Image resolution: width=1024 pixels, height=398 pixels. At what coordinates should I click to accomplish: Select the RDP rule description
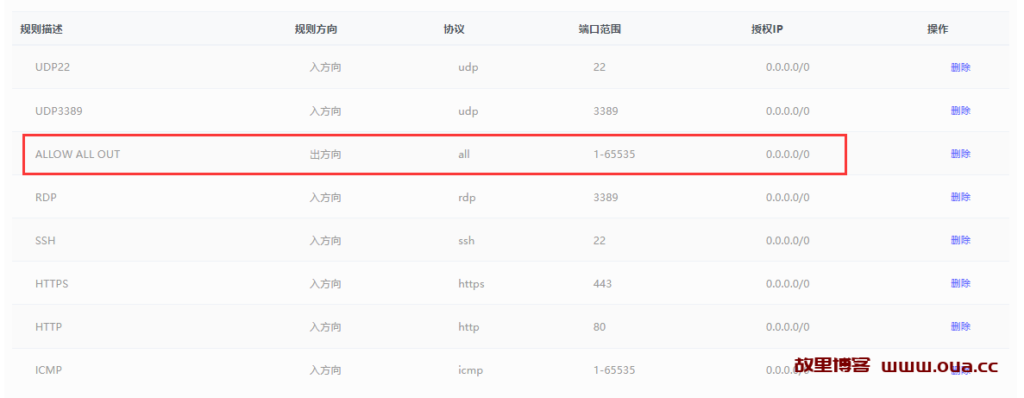pos(46,197)
